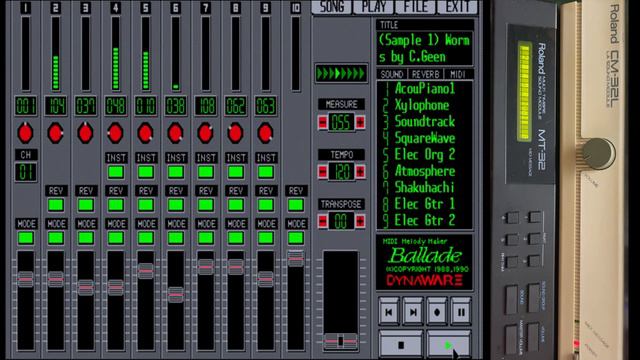Select AcouPiano1 in the sound list

[424, 89]
